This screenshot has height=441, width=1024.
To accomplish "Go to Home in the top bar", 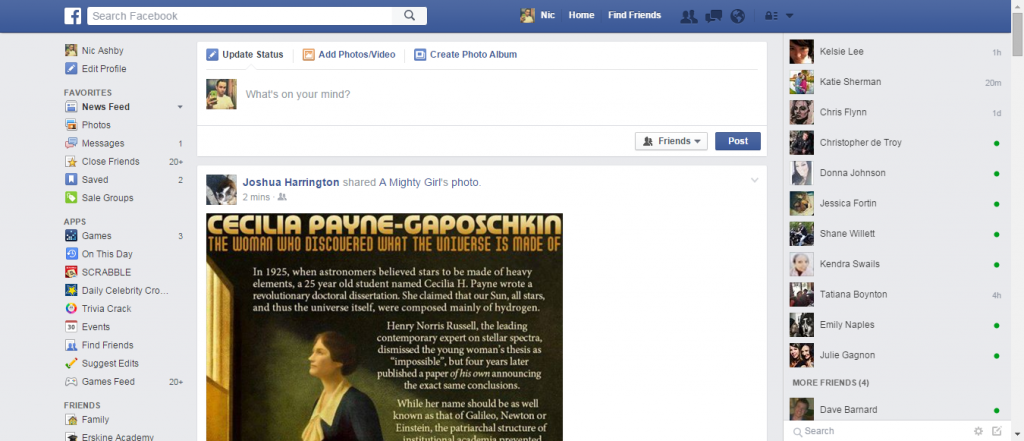I will pos(581,15).
